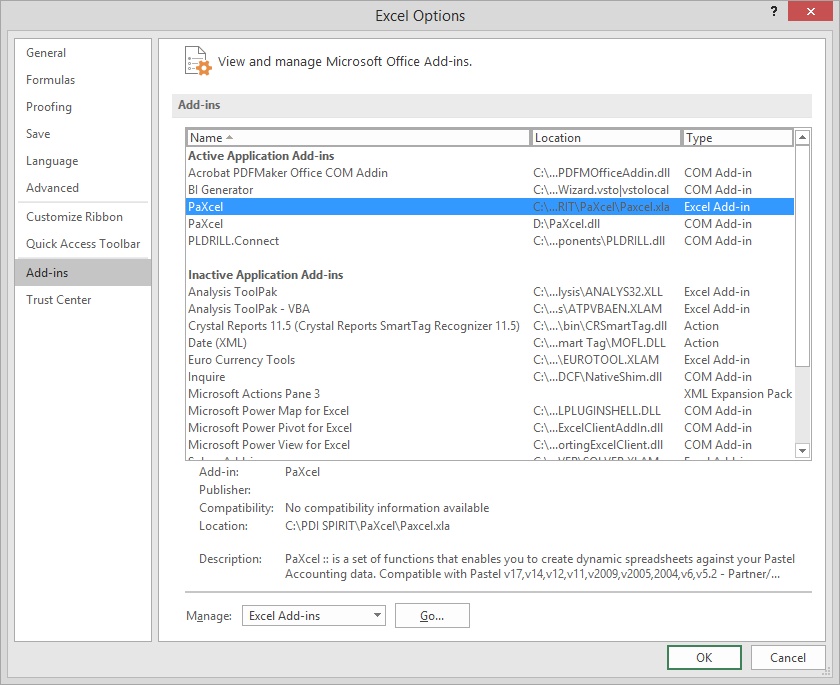Click the Inactive Application Add-ins group heading
This screenshot has width=840, height=685.
point(265,275)
